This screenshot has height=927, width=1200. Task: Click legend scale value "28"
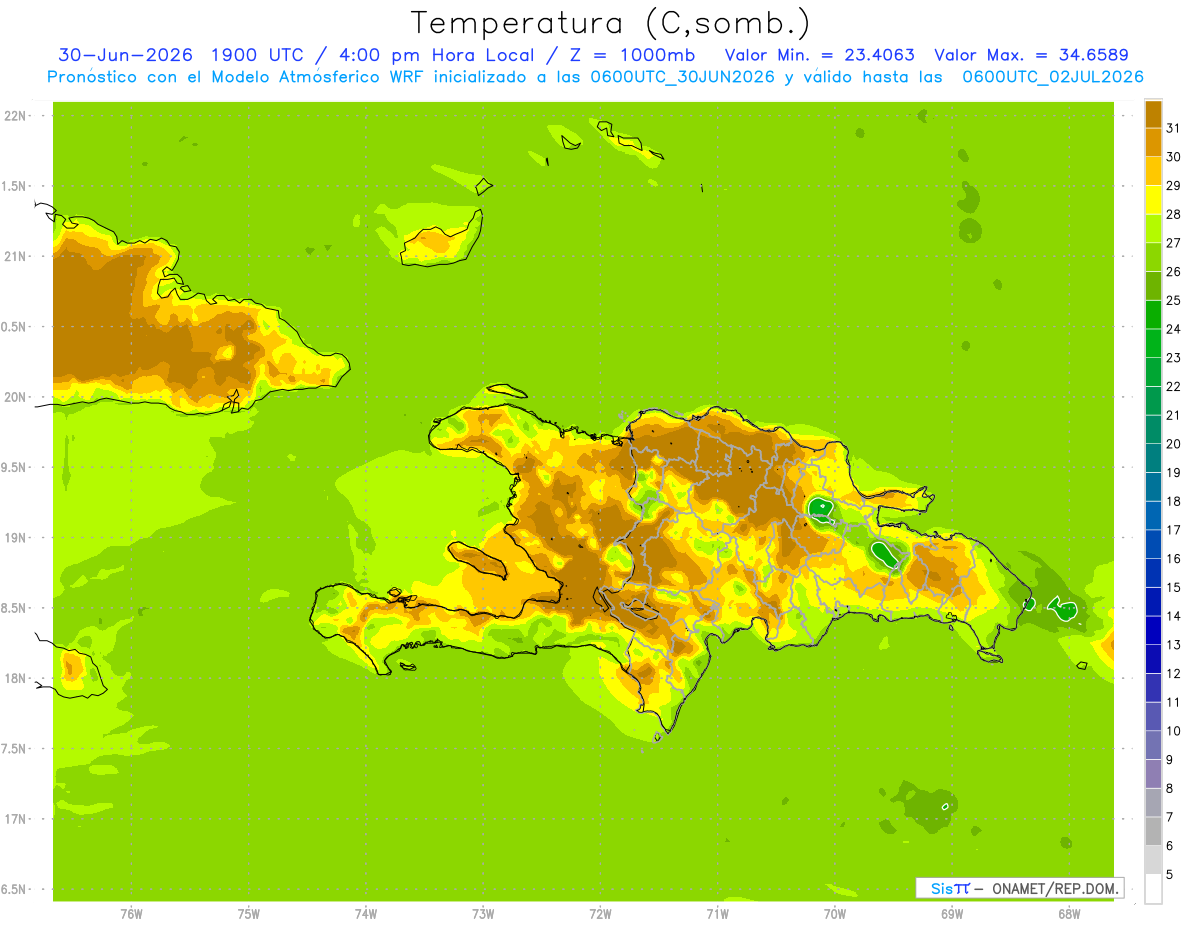coord(1173,214)
